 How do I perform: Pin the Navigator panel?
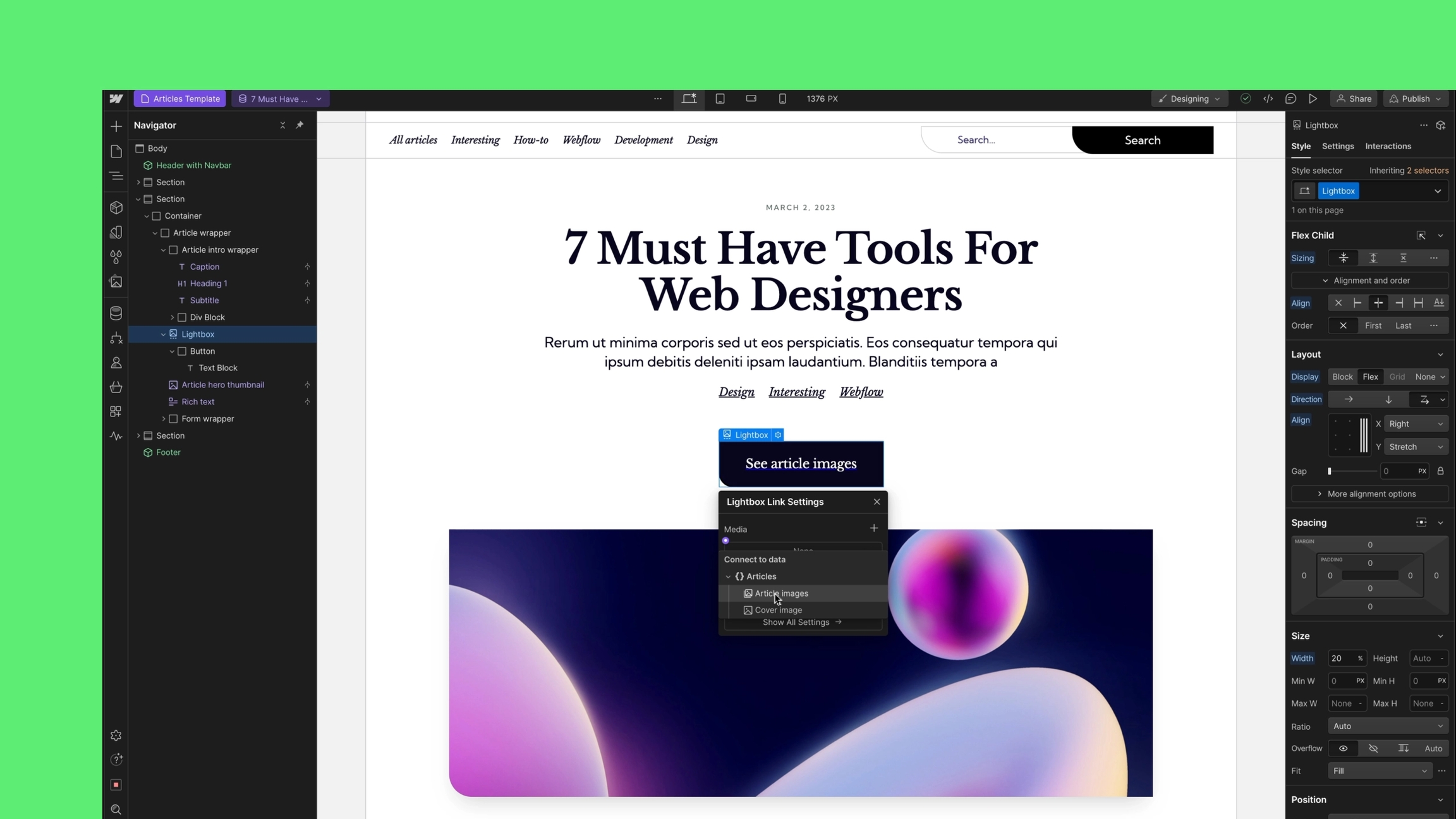pyautogui.click(x=300, y=125)
